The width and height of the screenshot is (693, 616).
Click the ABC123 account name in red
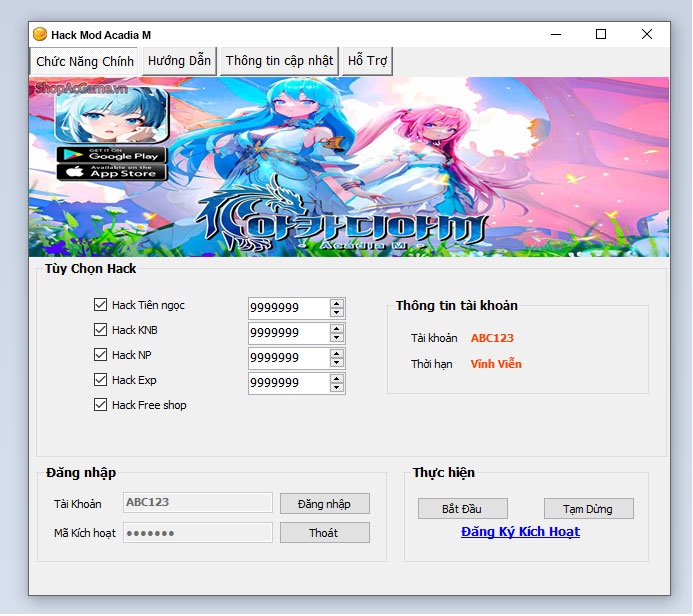pyautogui.click(x=492, y=338)
